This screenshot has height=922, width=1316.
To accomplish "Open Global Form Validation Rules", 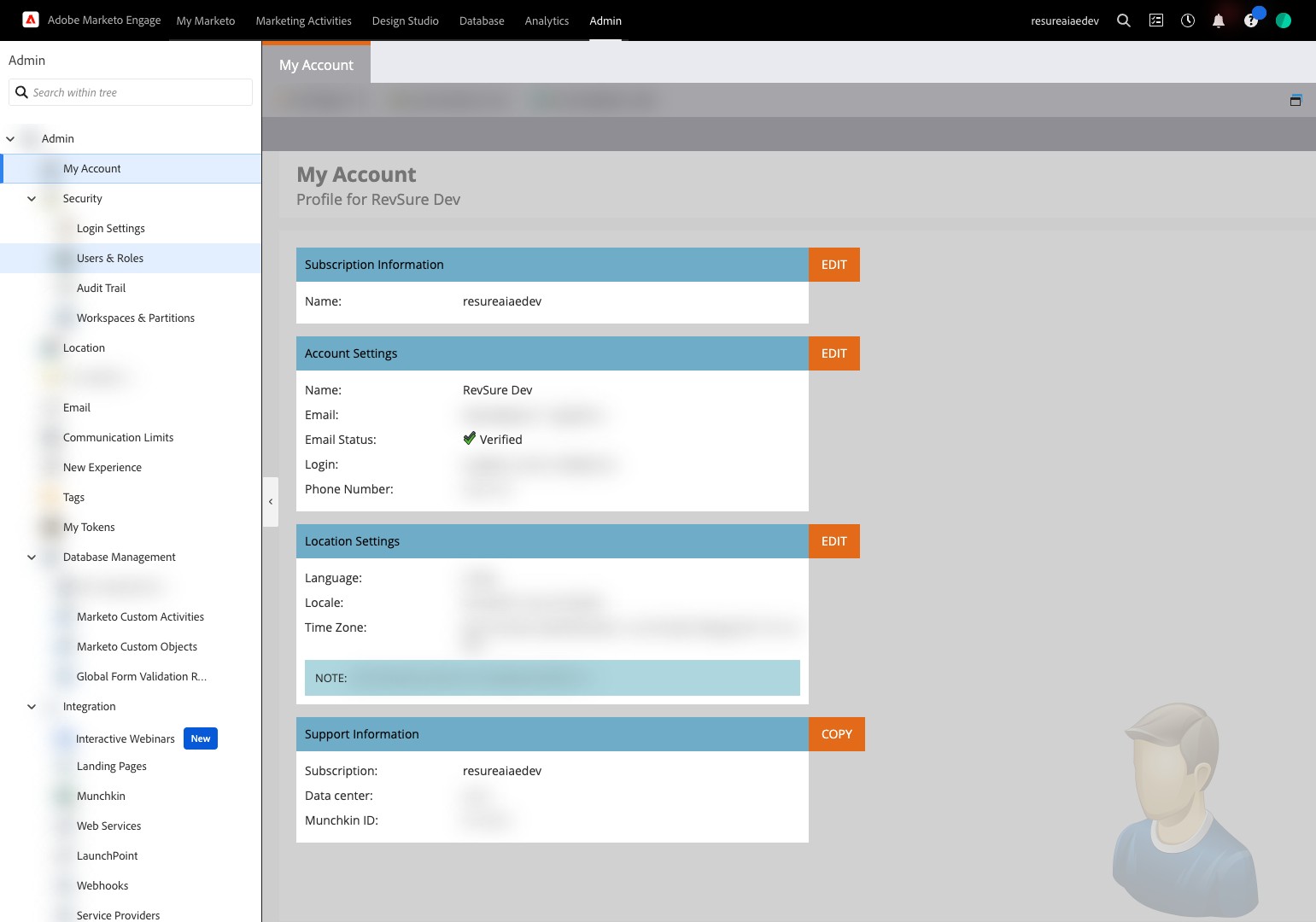I will [x=142, y=676].
